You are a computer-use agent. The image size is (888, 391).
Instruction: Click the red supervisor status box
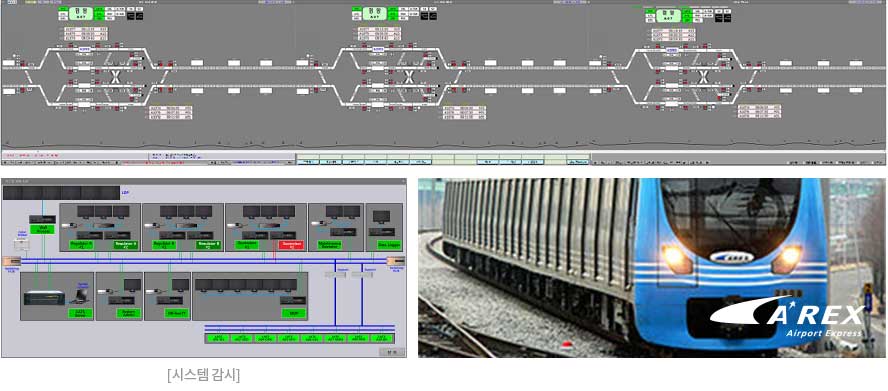[x=292, y=245]
